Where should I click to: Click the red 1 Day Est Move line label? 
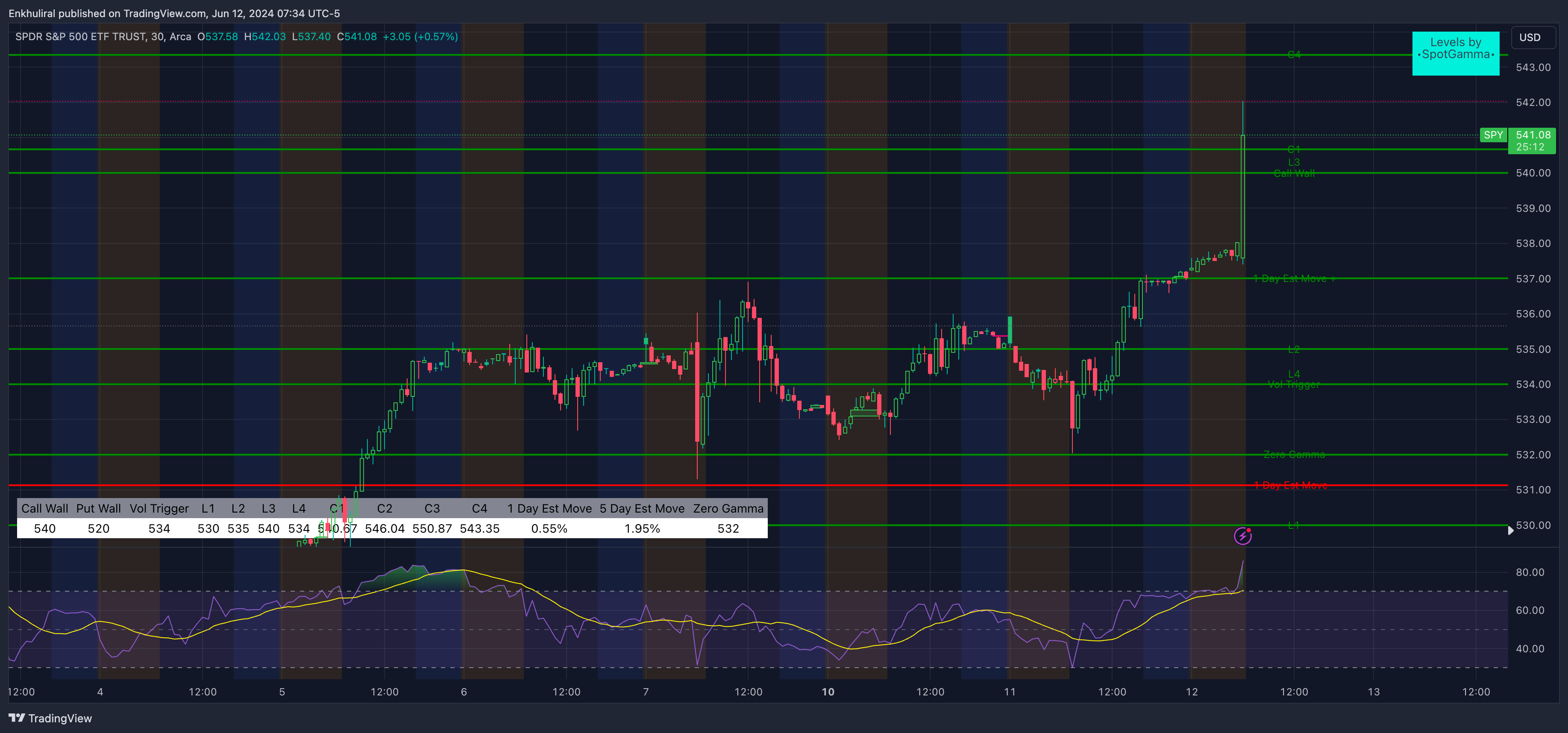[1290, 485]
